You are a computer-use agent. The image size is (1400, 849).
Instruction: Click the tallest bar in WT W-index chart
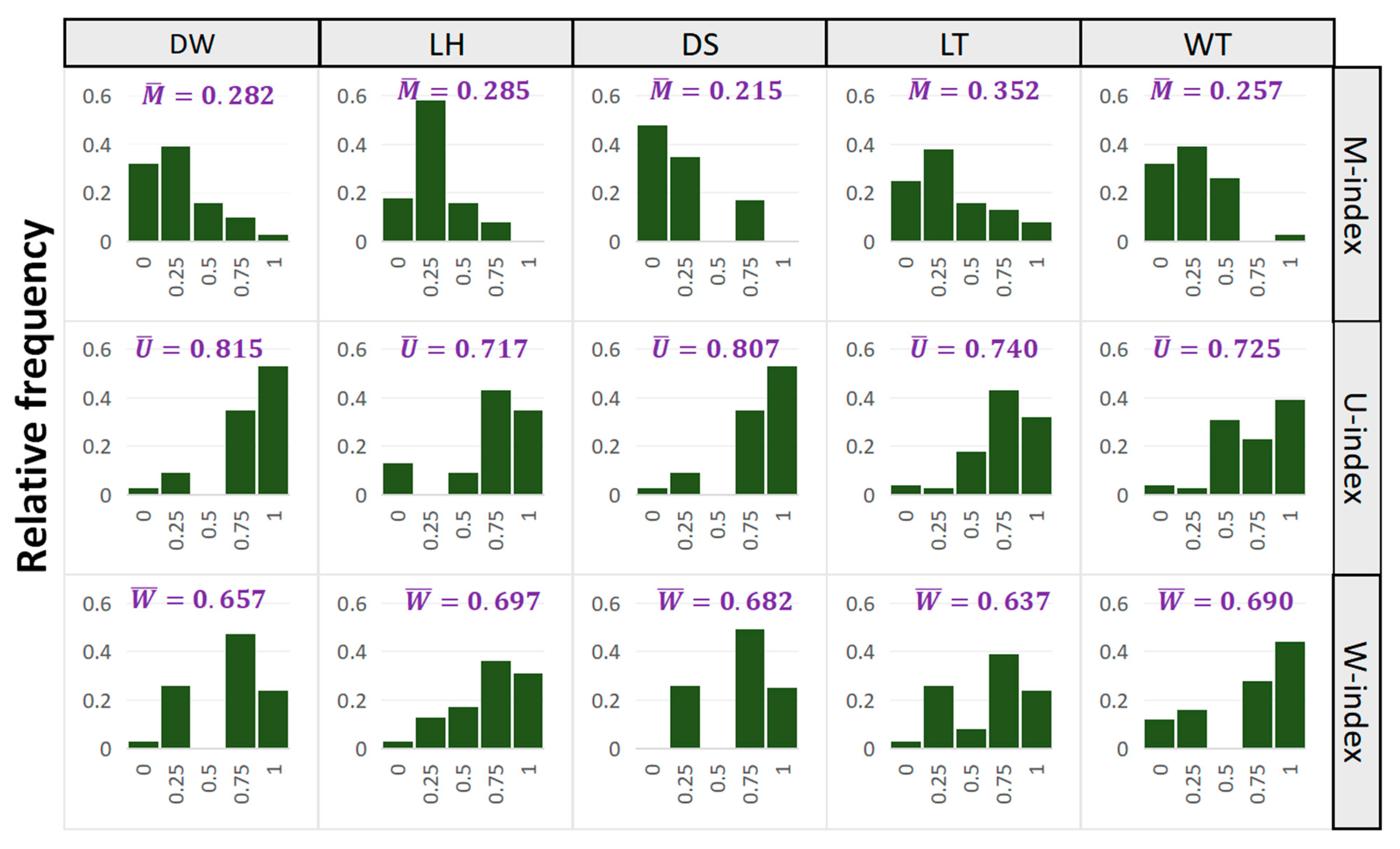[x=1290, y=694]
